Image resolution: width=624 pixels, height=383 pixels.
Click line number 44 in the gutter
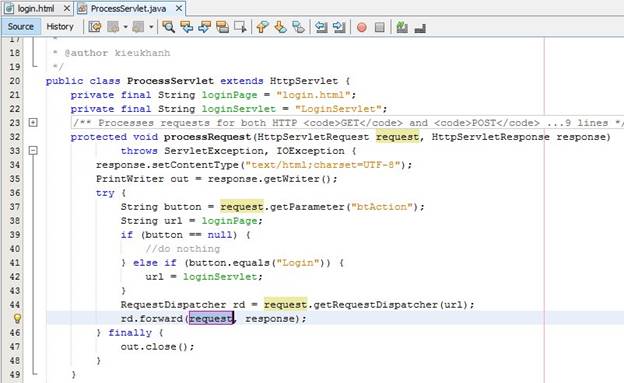coord(15,305)
